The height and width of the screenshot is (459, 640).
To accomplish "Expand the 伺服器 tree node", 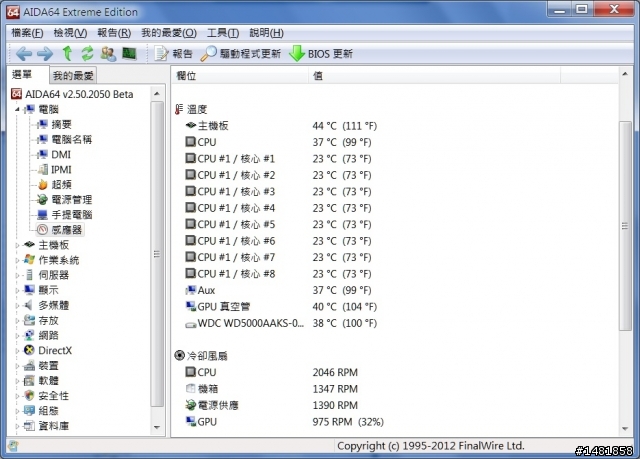I will click(17, 275).
